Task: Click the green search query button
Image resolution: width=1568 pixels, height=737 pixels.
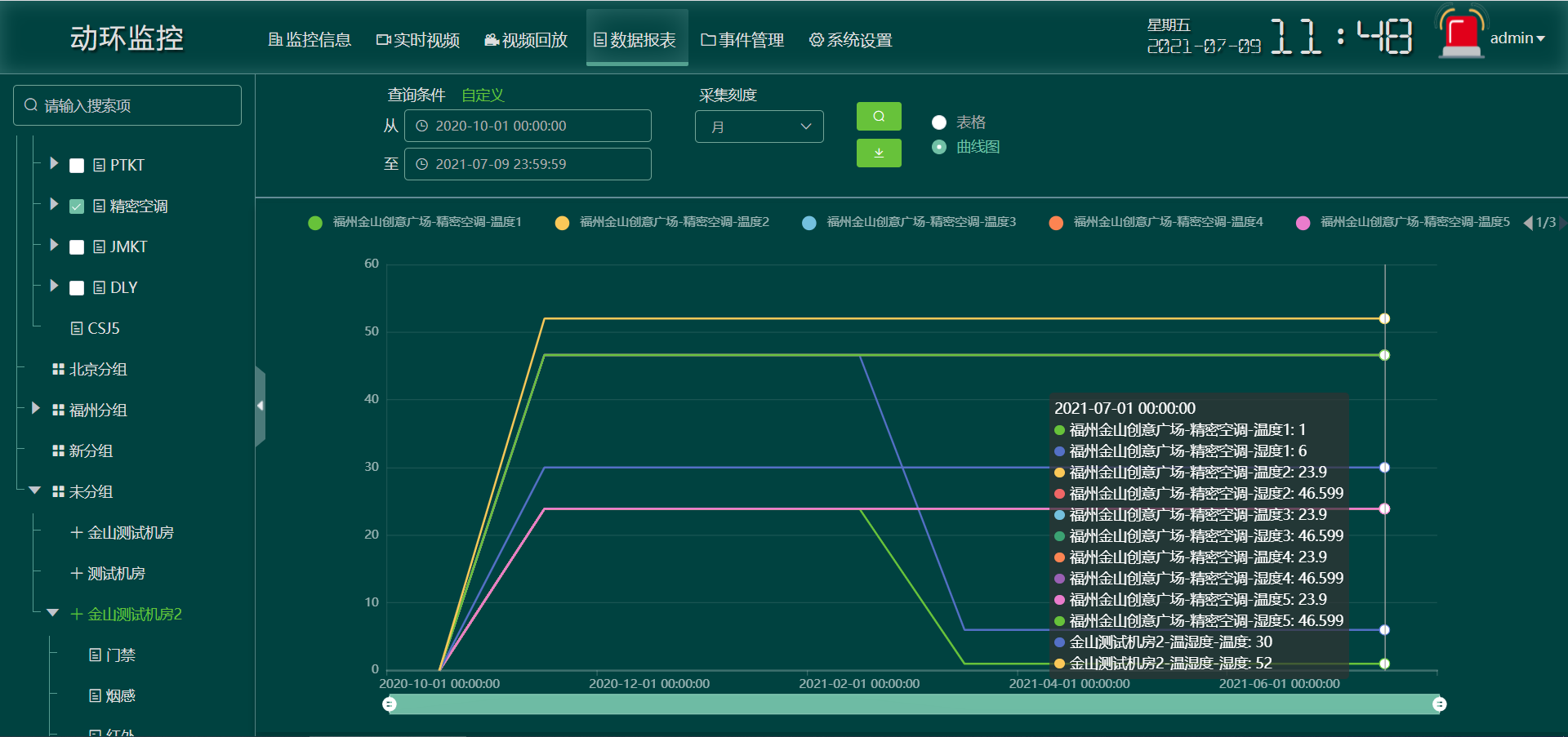Action: tap(878, 117)
